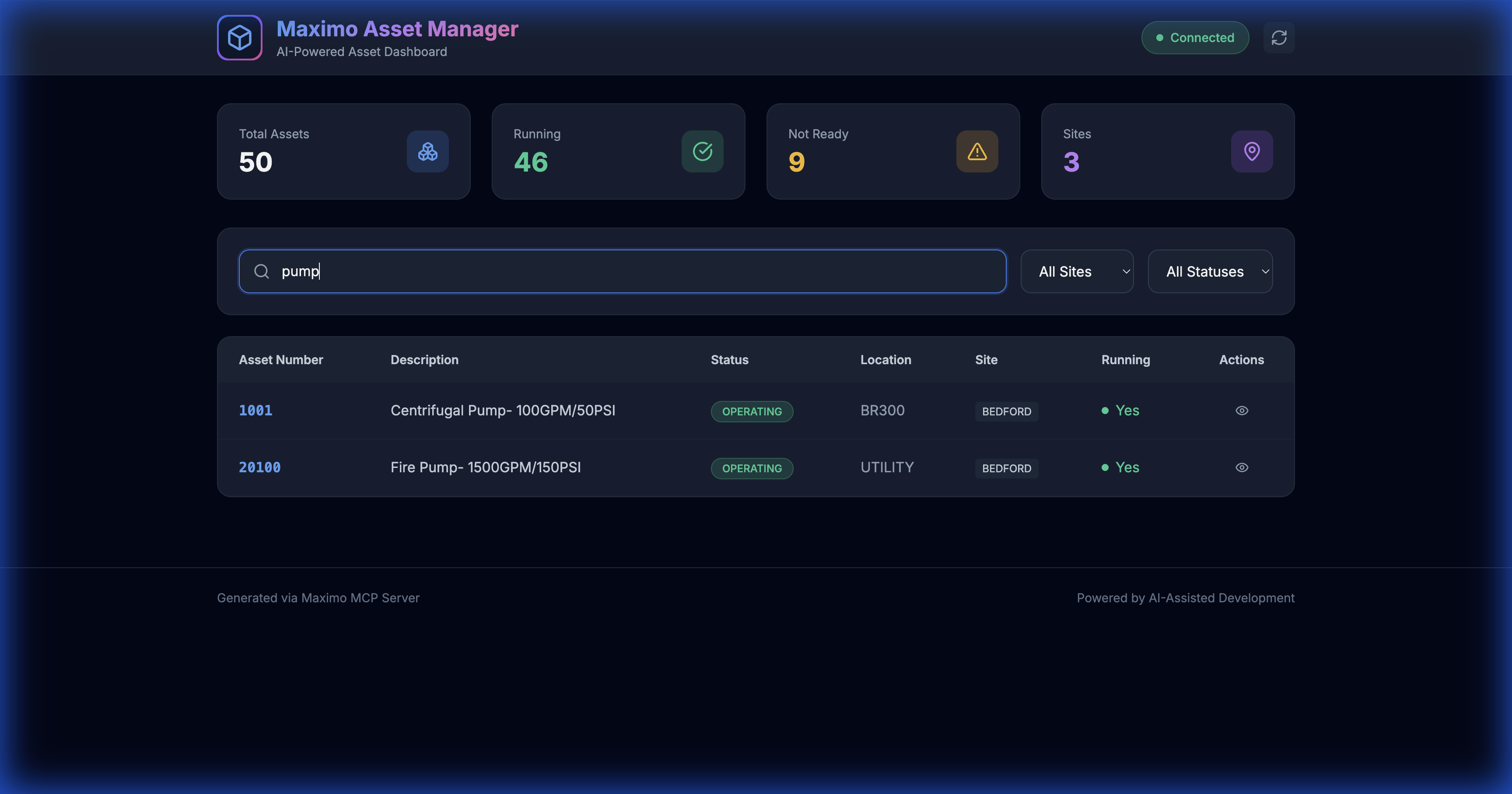Open the All Statuses dropdown
This screenshot has width=1512, height=794.
(1210, 271)
